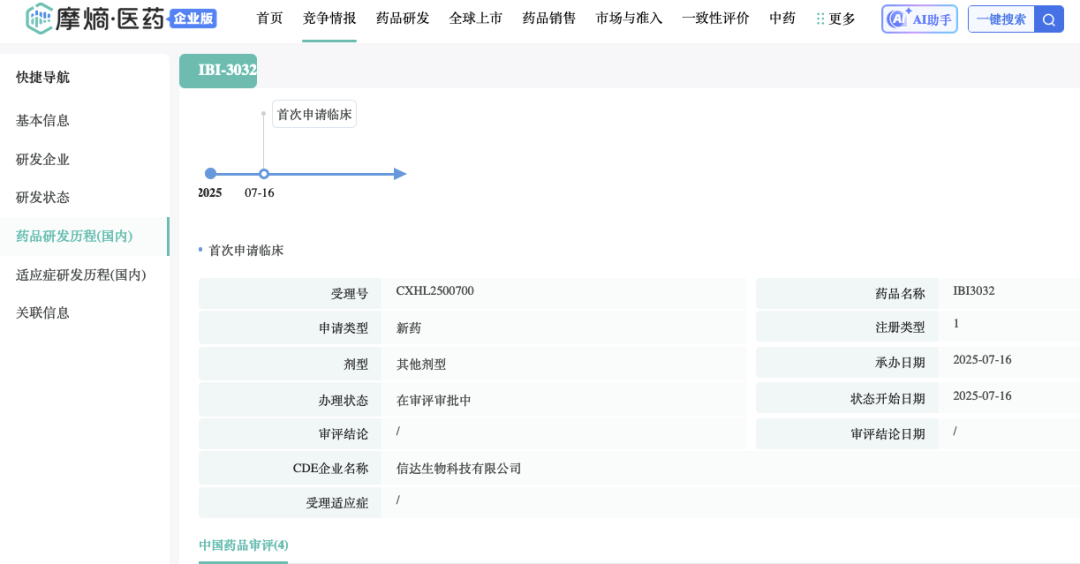Go to 基本信息 in quick navigation
The height and width of the screenshot is (564, 1080).
(x=43, y=121)
